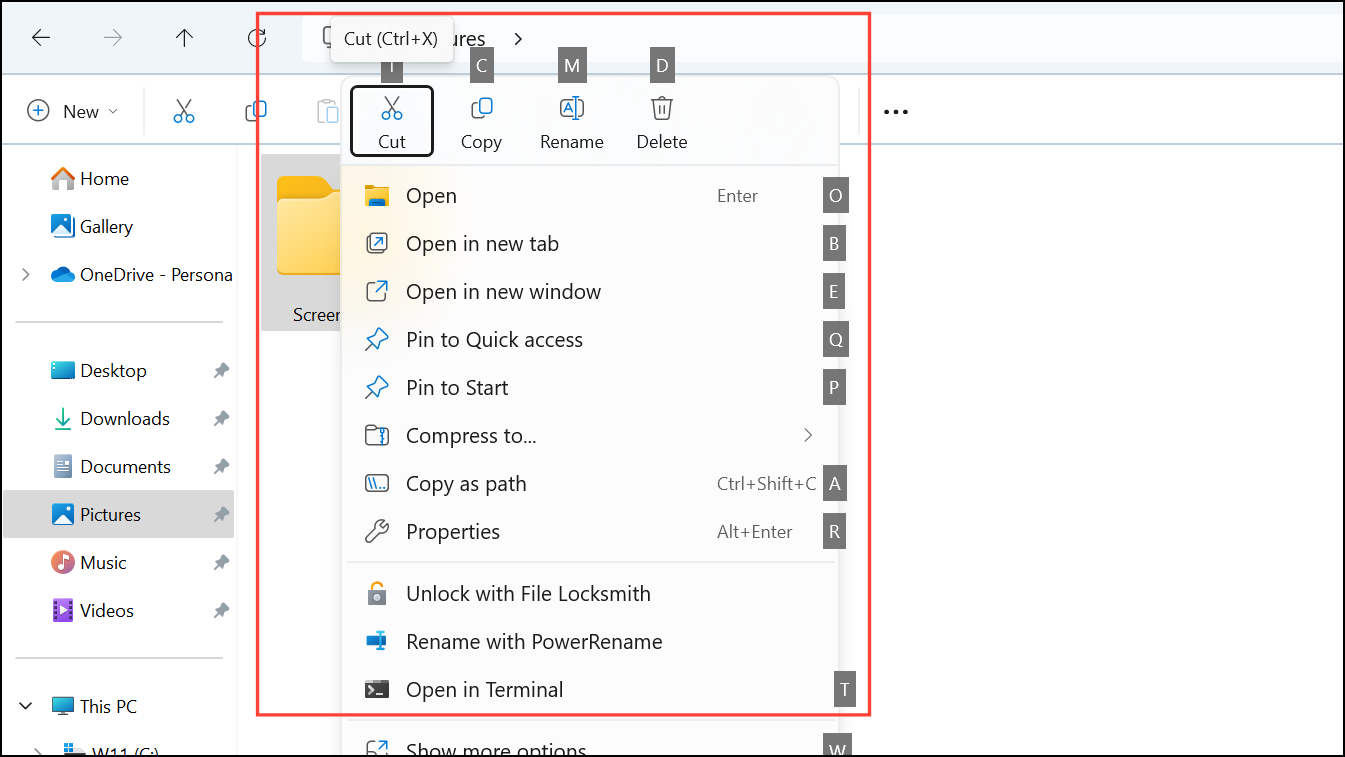Image resolution: width=1345 pixels, height=757 pixels.
Task: Select Unlock with File Locksmith
Action: pyautogui.click(x=590, y=594)
